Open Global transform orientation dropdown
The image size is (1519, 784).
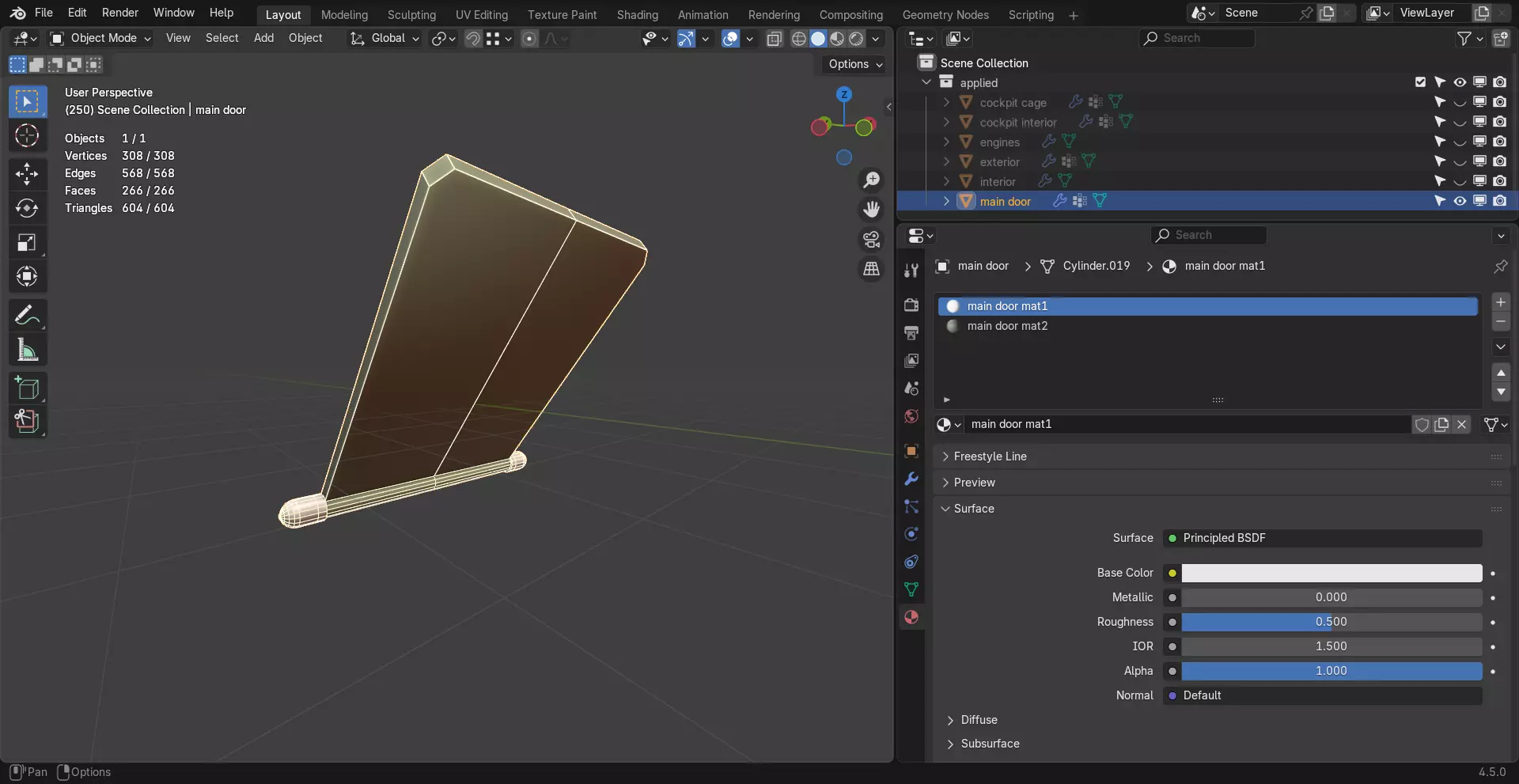coord(385,38)
